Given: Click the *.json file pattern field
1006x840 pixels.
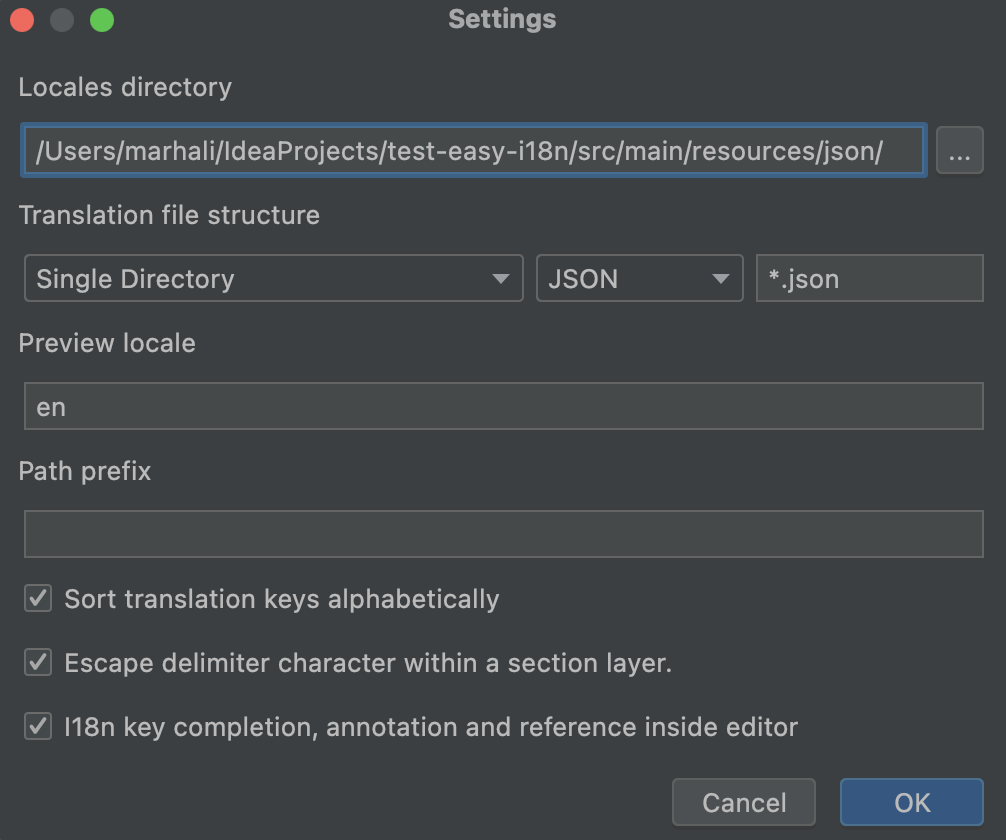Looking at the screenshot, I should pyautogui.click(x=869, y=279).
